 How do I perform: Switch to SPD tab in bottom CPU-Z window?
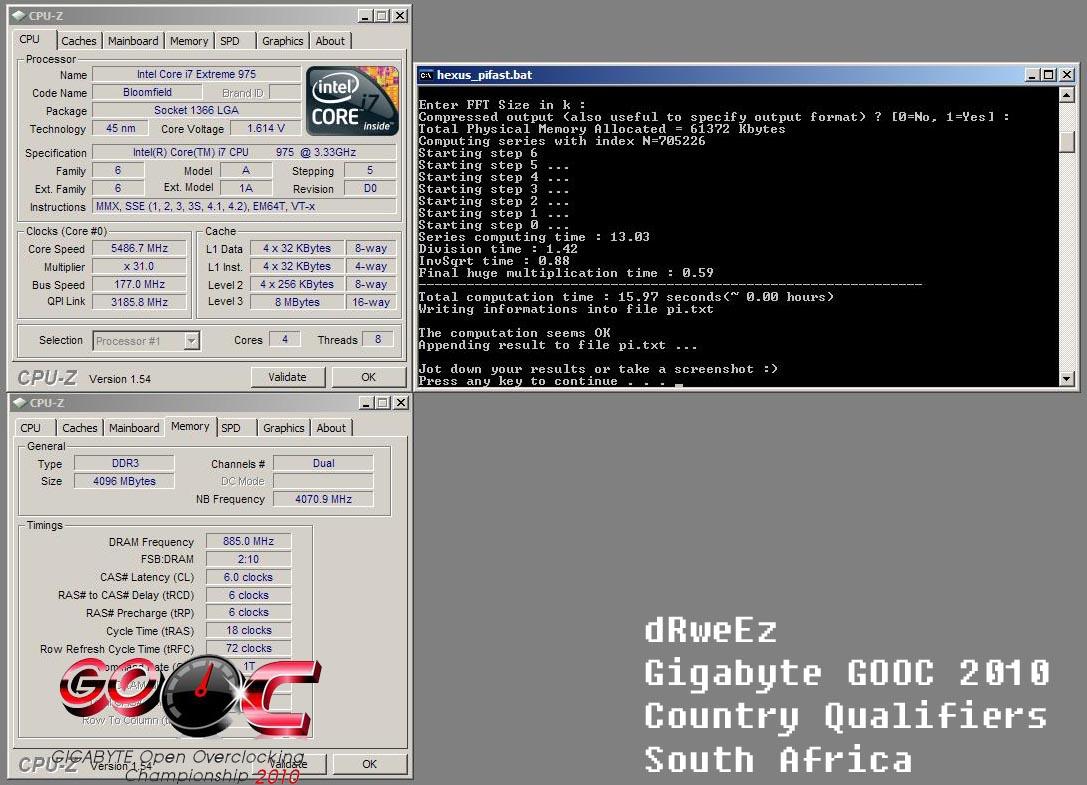pyautogui.click(x=231, y=428)
